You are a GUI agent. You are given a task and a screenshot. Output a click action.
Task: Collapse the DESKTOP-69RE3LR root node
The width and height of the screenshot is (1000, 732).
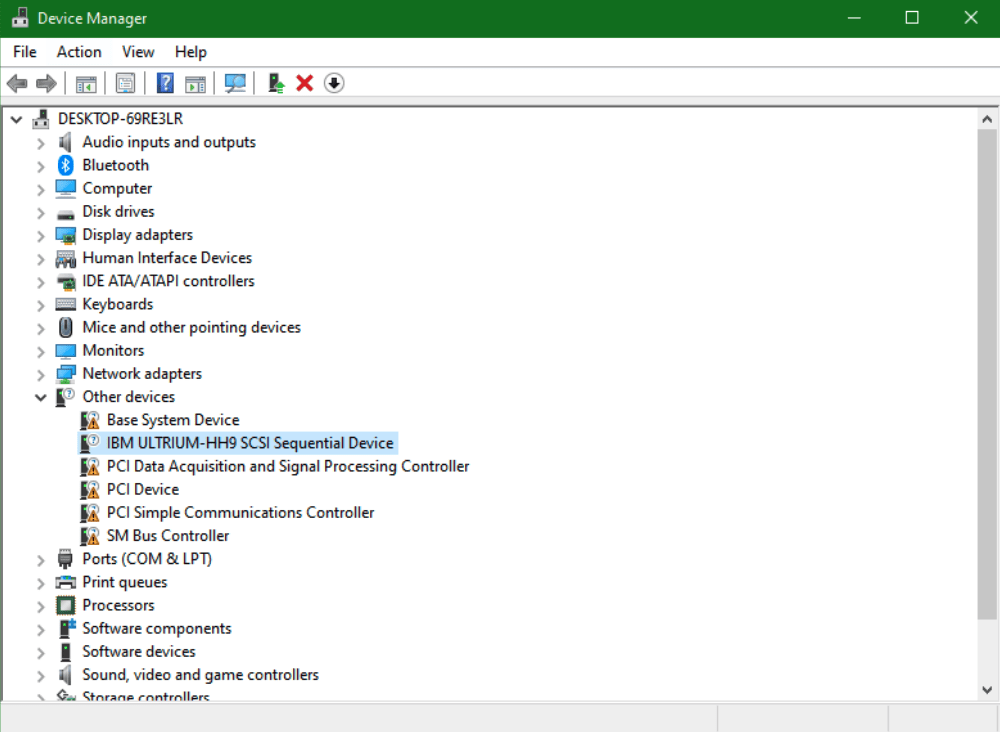16,119
